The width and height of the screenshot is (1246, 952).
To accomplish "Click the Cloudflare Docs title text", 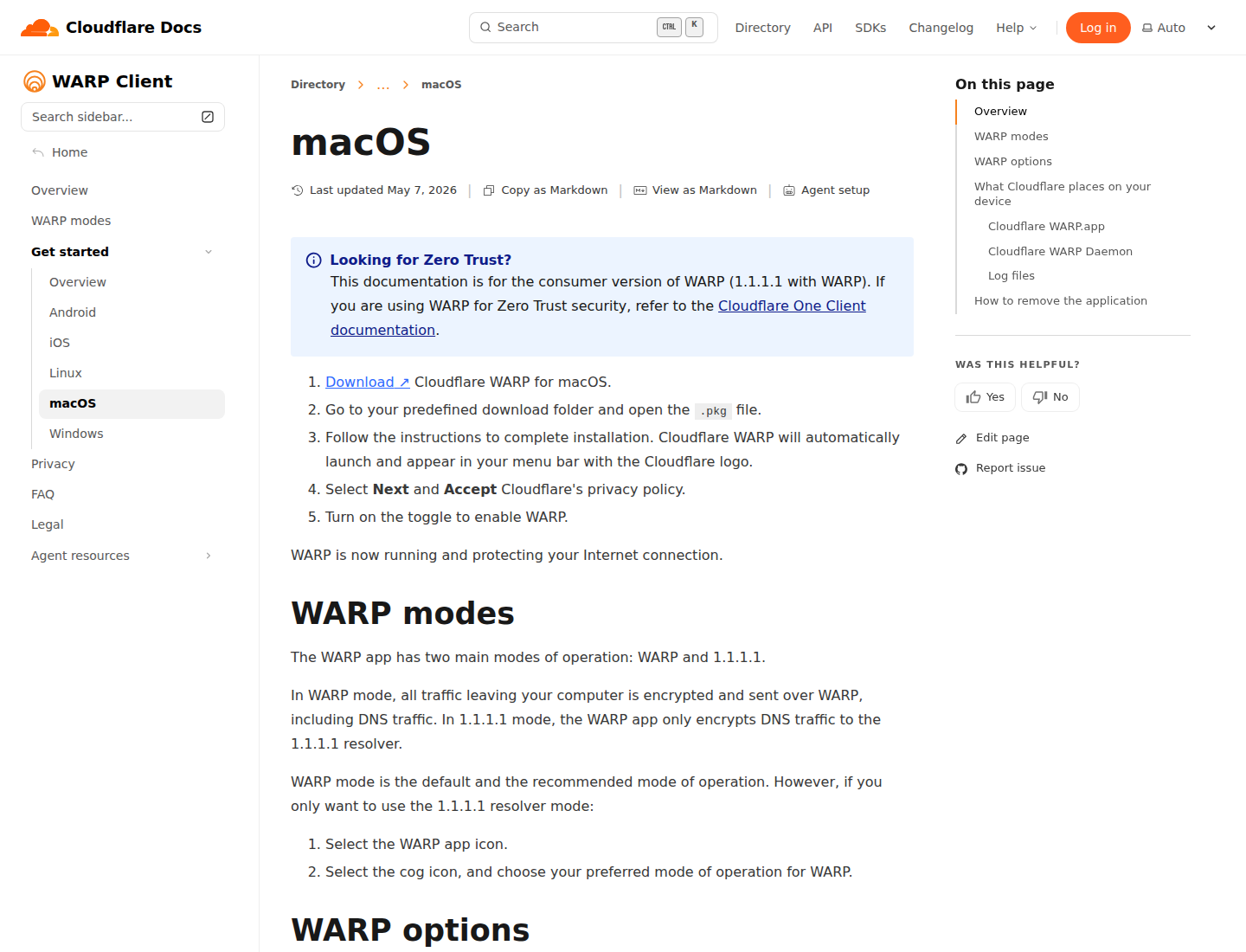I will click(x=133, y=28).
